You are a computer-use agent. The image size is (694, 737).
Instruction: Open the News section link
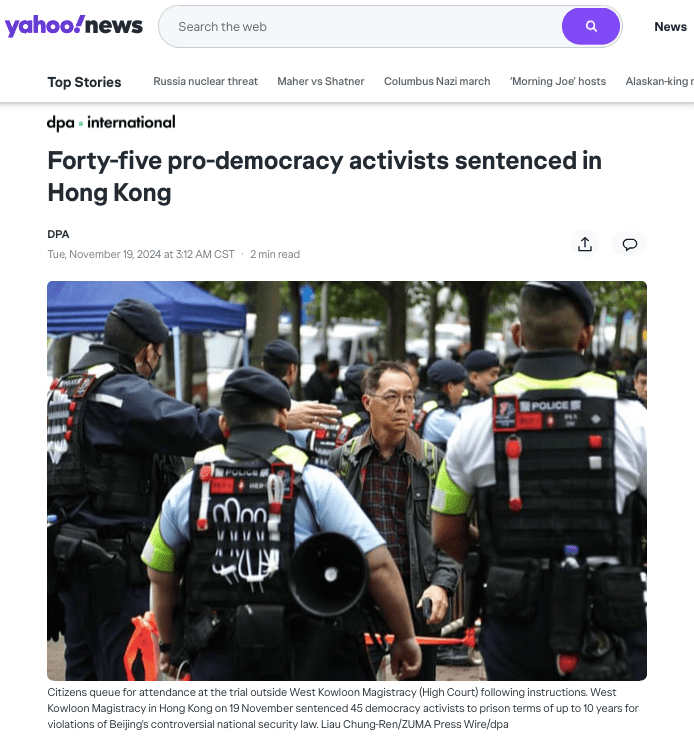click(671, 27)
